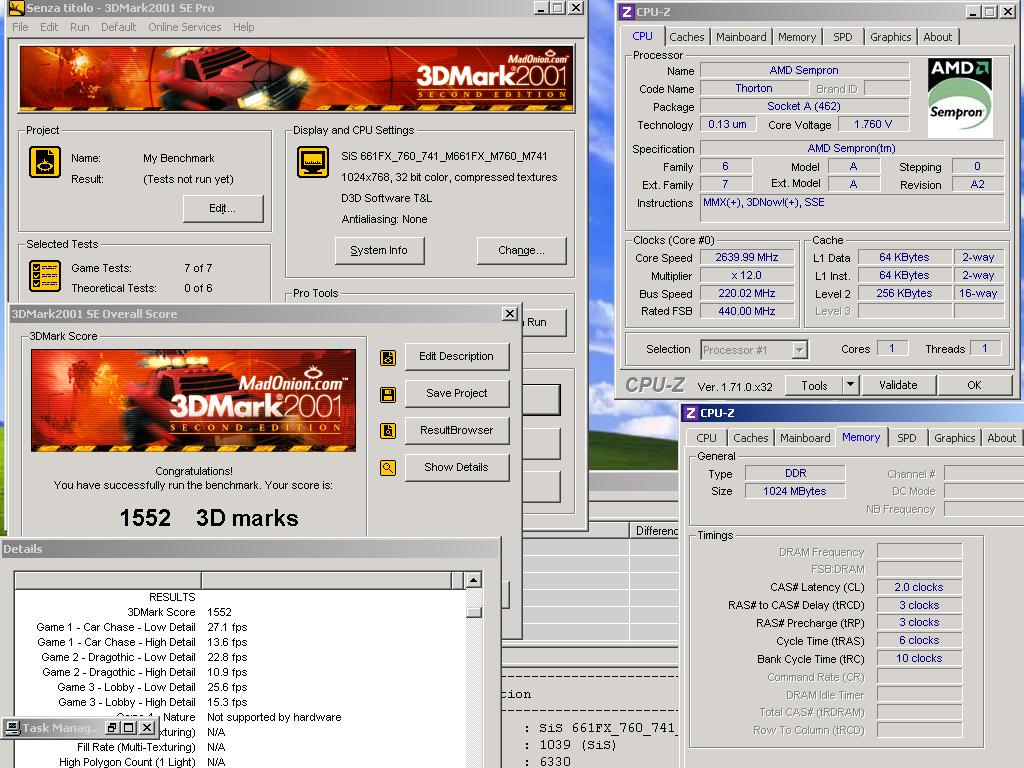Click the '10 clocks' Bank Cycle Time value
The height and width of the screenshot is (768, 1024).
pyautogui.click(x=919, y=658)
